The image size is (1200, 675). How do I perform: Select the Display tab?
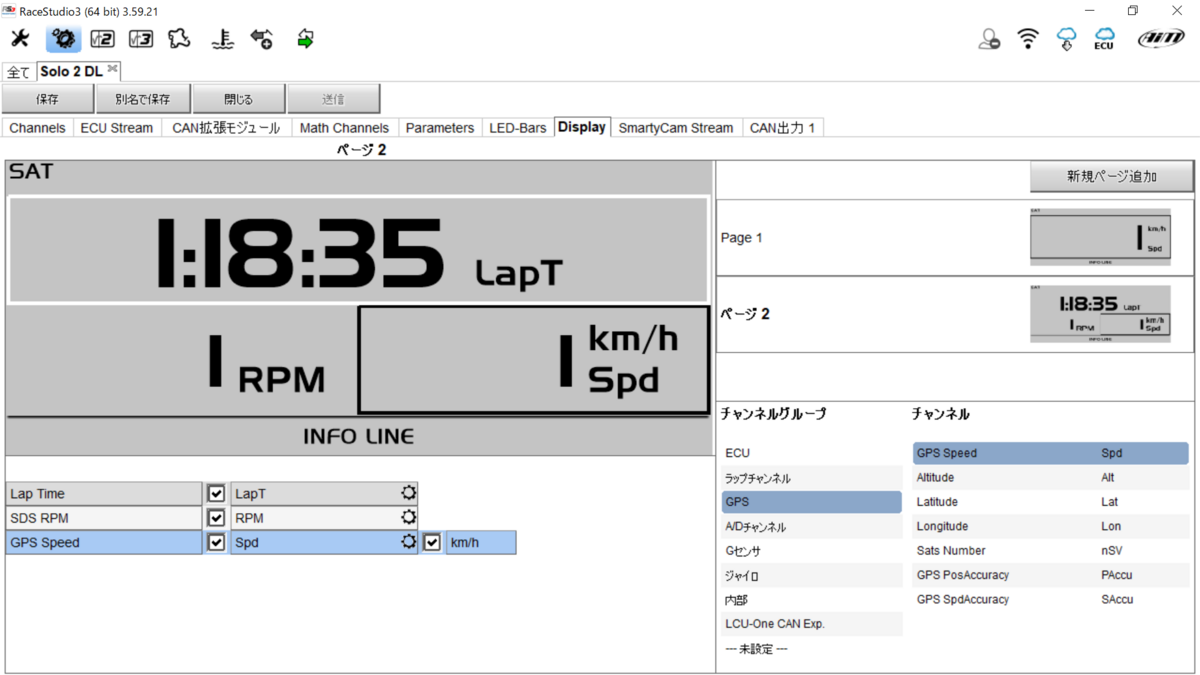(582, 127)
